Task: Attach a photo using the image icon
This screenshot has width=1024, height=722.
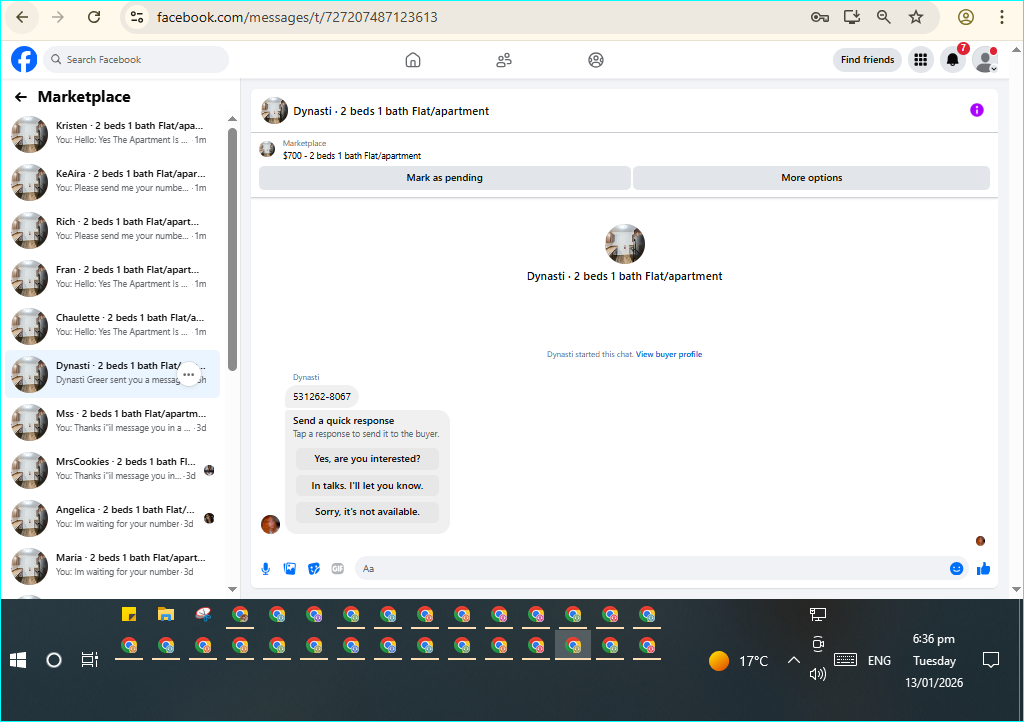Action: (290, 569)
